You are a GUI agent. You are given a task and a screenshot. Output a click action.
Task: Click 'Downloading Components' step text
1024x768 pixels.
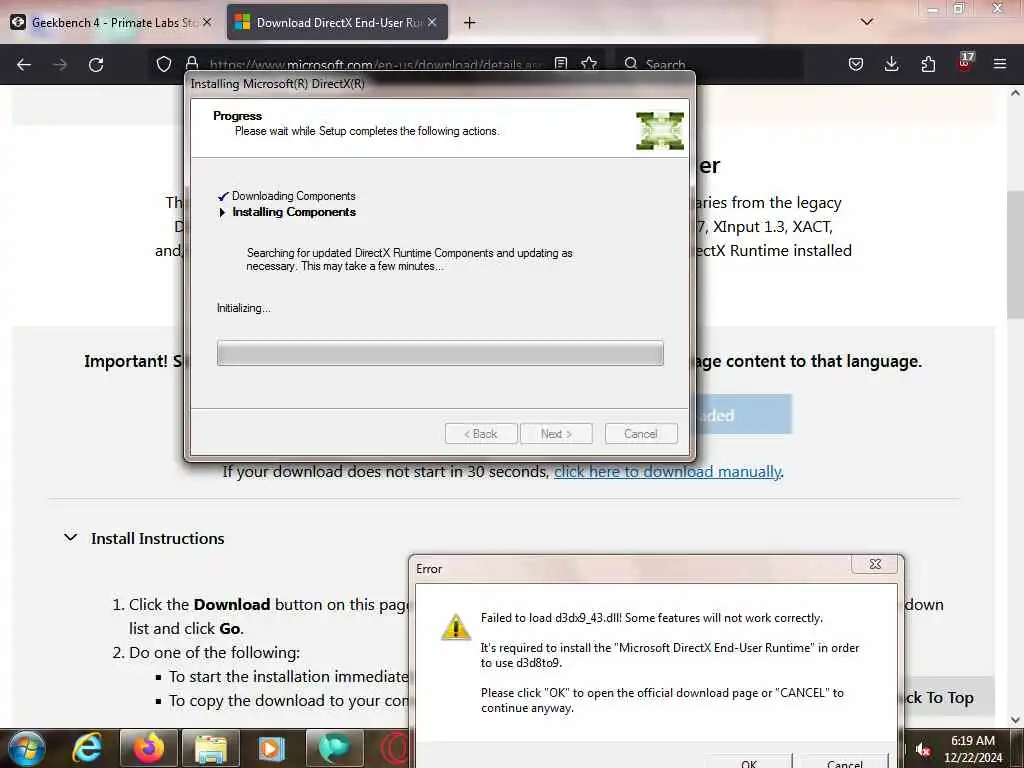point(293,196)
